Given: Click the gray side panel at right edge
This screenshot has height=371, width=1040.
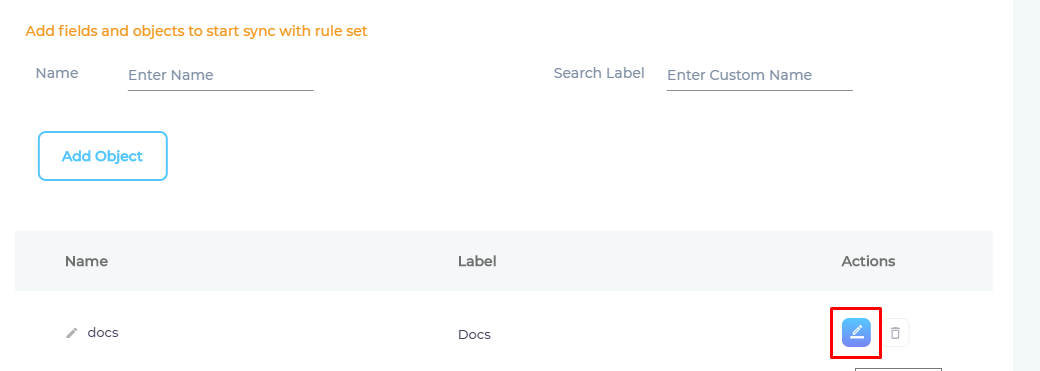Looking at the screenshot, I should click(1026, 185).
